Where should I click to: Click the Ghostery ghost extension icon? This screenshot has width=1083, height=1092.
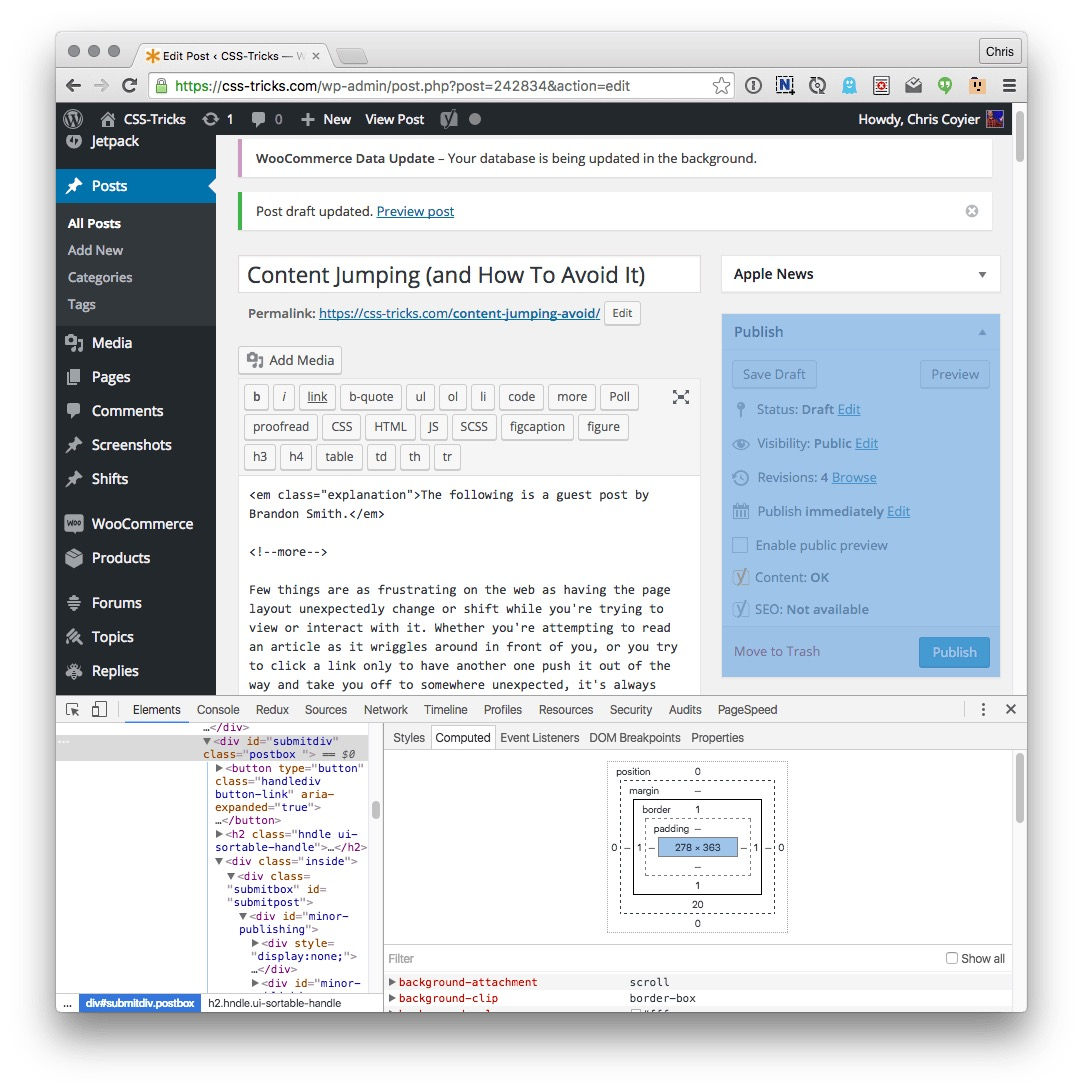click(x=849, y=86)
